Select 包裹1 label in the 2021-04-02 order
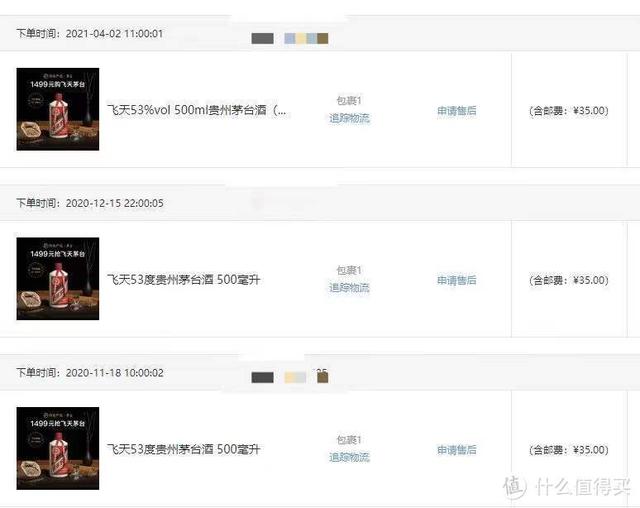Screen dimensions: 640x508 coord(349,100)
